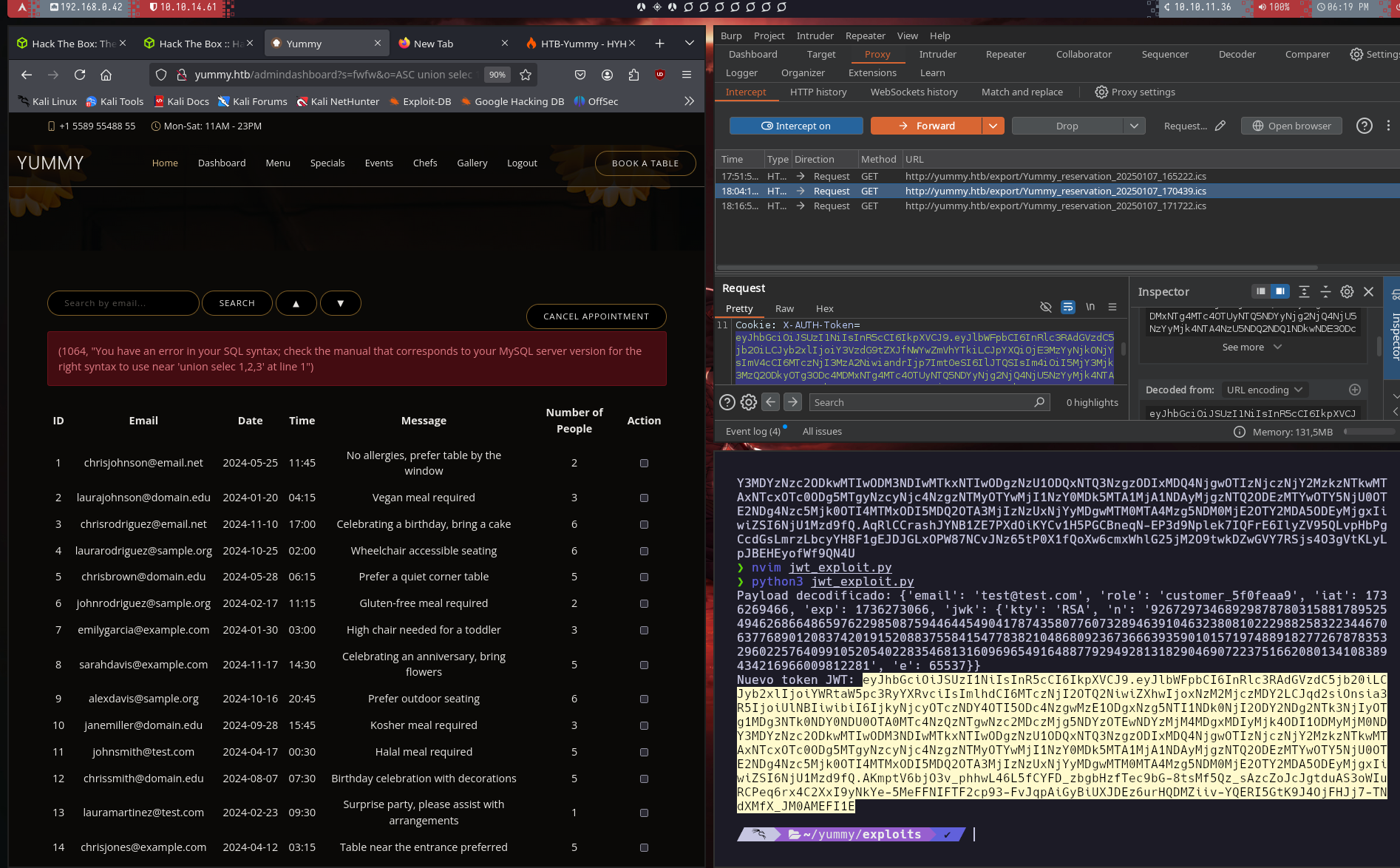The image size is (1400, 868).
Task: Show more bookmarks chevron in toolbar
Action: [x=689, y=101]
